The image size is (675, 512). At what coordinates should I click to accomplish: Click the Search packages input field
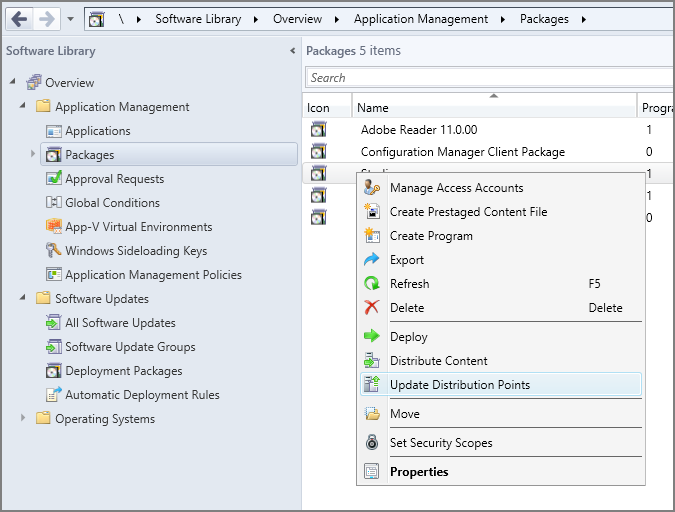[x=490, y=78]
